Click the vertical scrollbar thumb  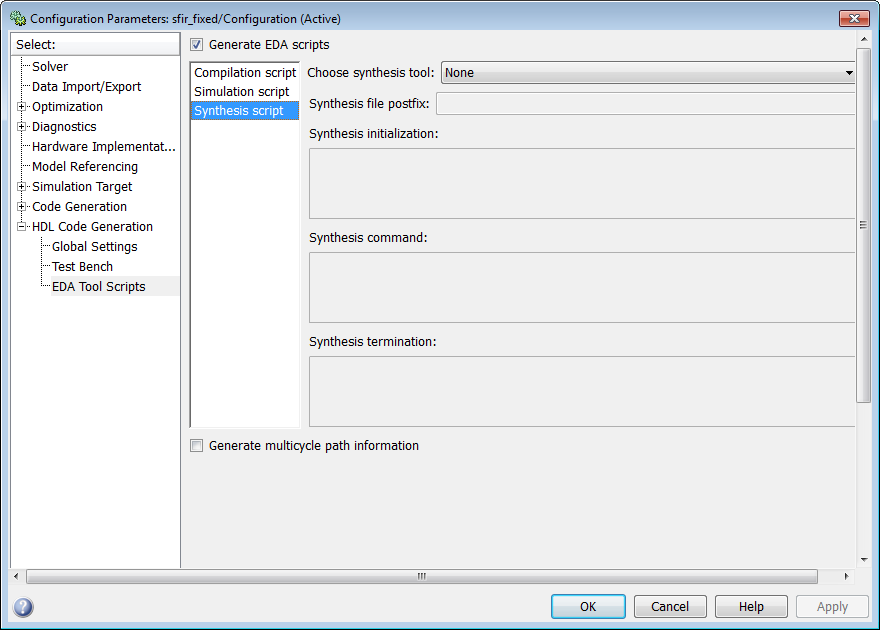[863, 225]
